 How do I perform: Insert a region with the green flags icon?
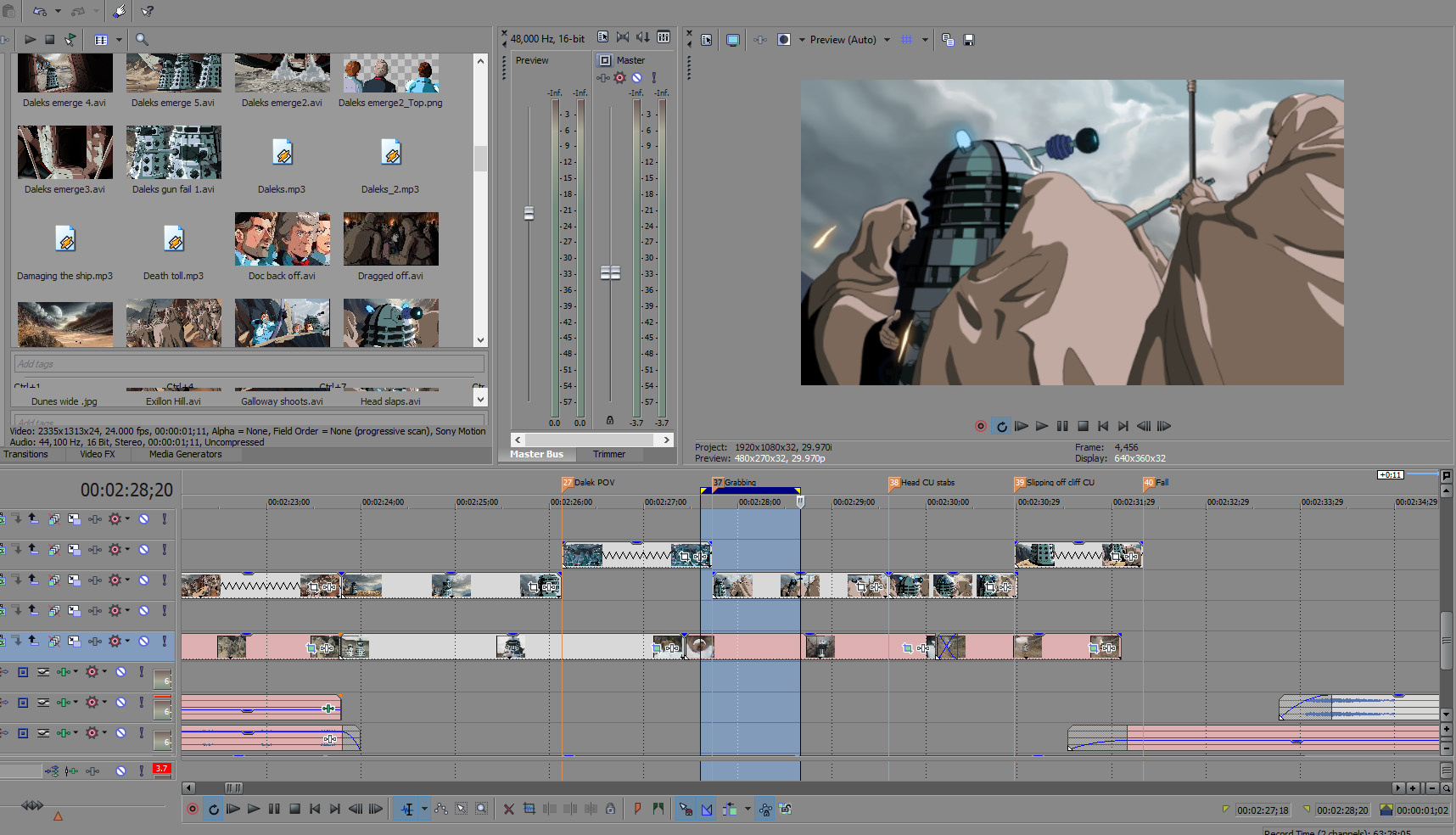pyautogui.click(x=658, y=810)
